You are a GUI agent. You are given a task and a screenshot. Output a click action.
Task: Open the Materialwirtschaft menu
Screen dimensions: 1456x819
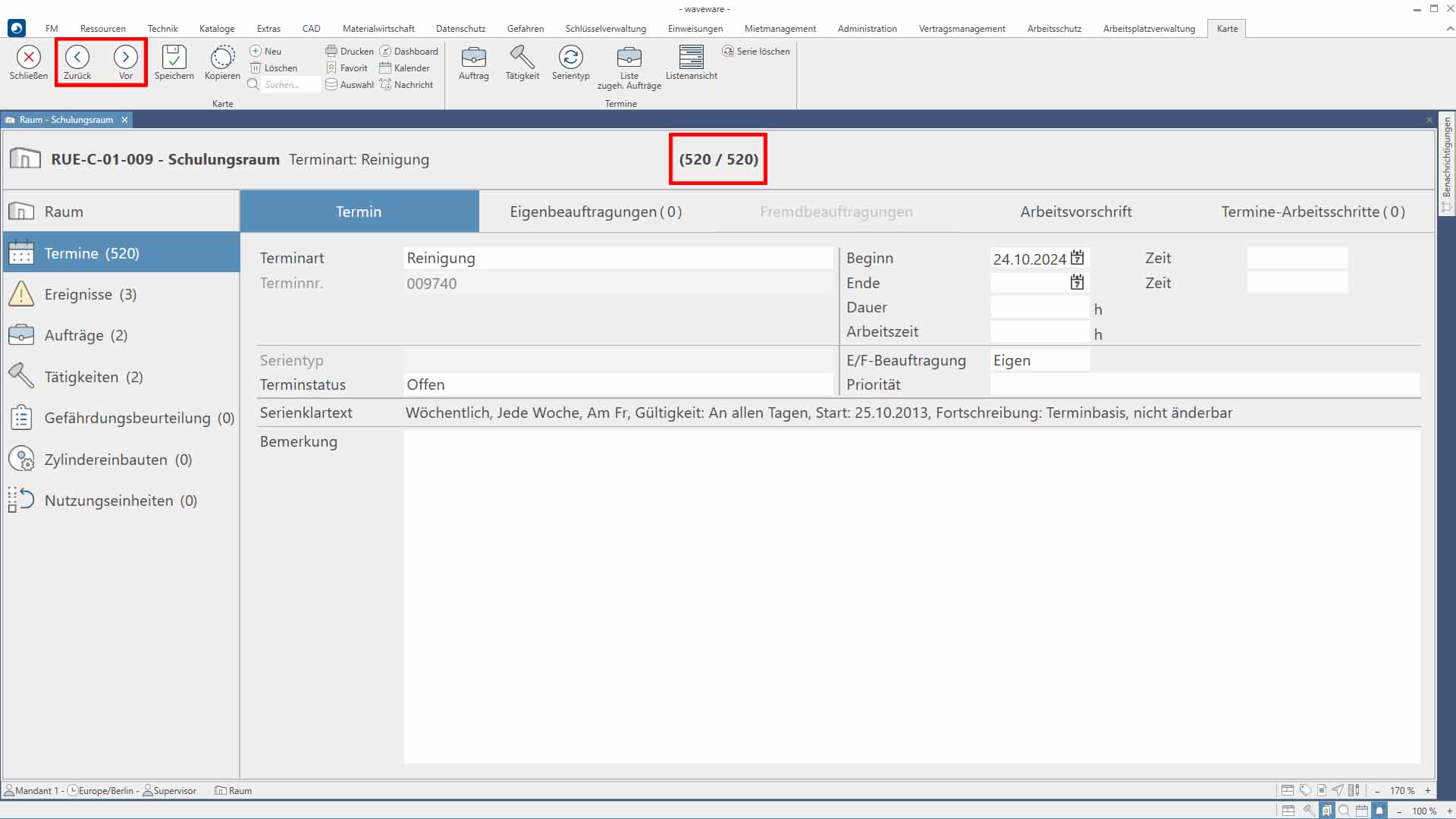(378, 29)
